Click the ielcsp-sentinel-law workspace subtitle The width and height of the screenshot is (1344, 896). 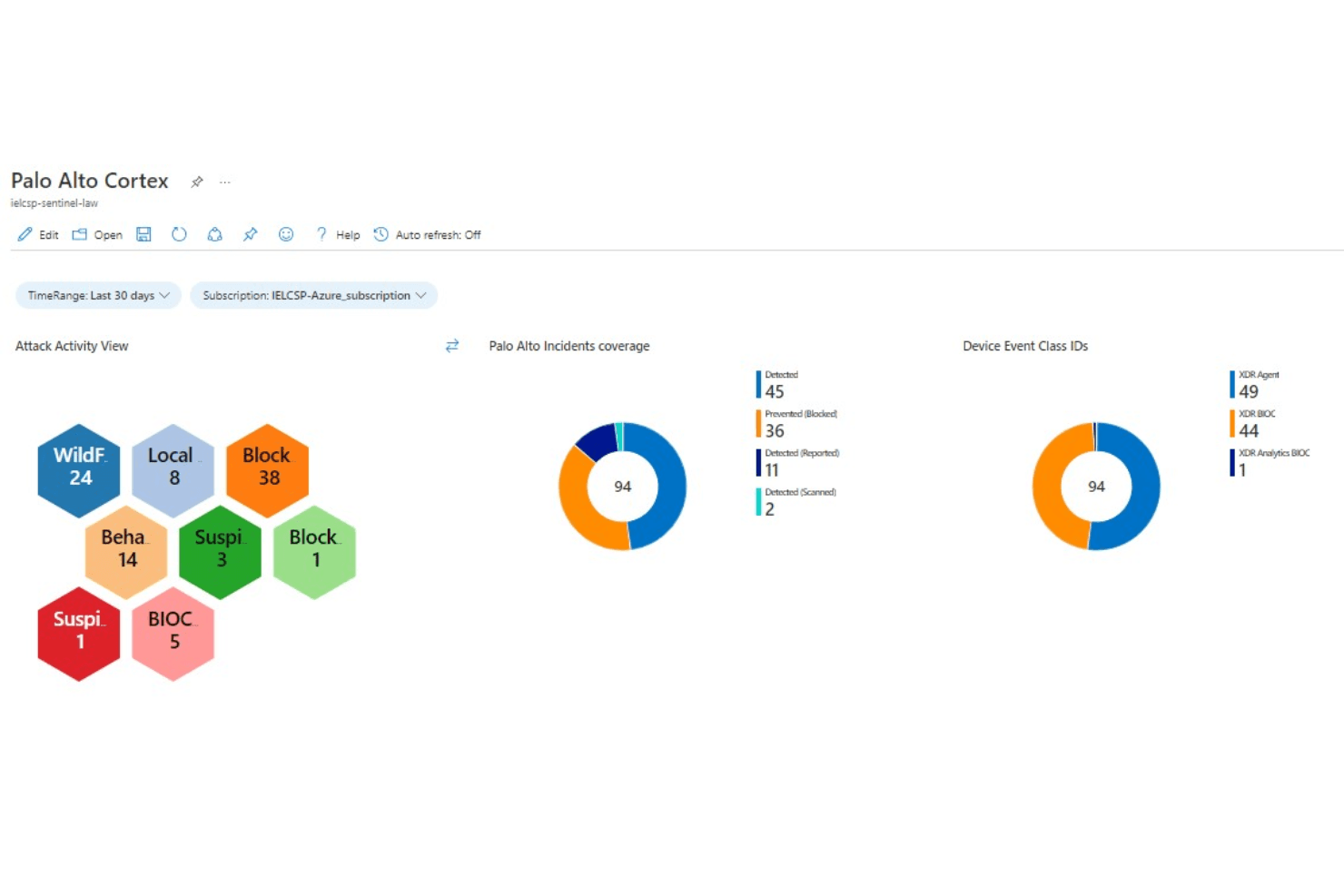[x=54, y=203]
